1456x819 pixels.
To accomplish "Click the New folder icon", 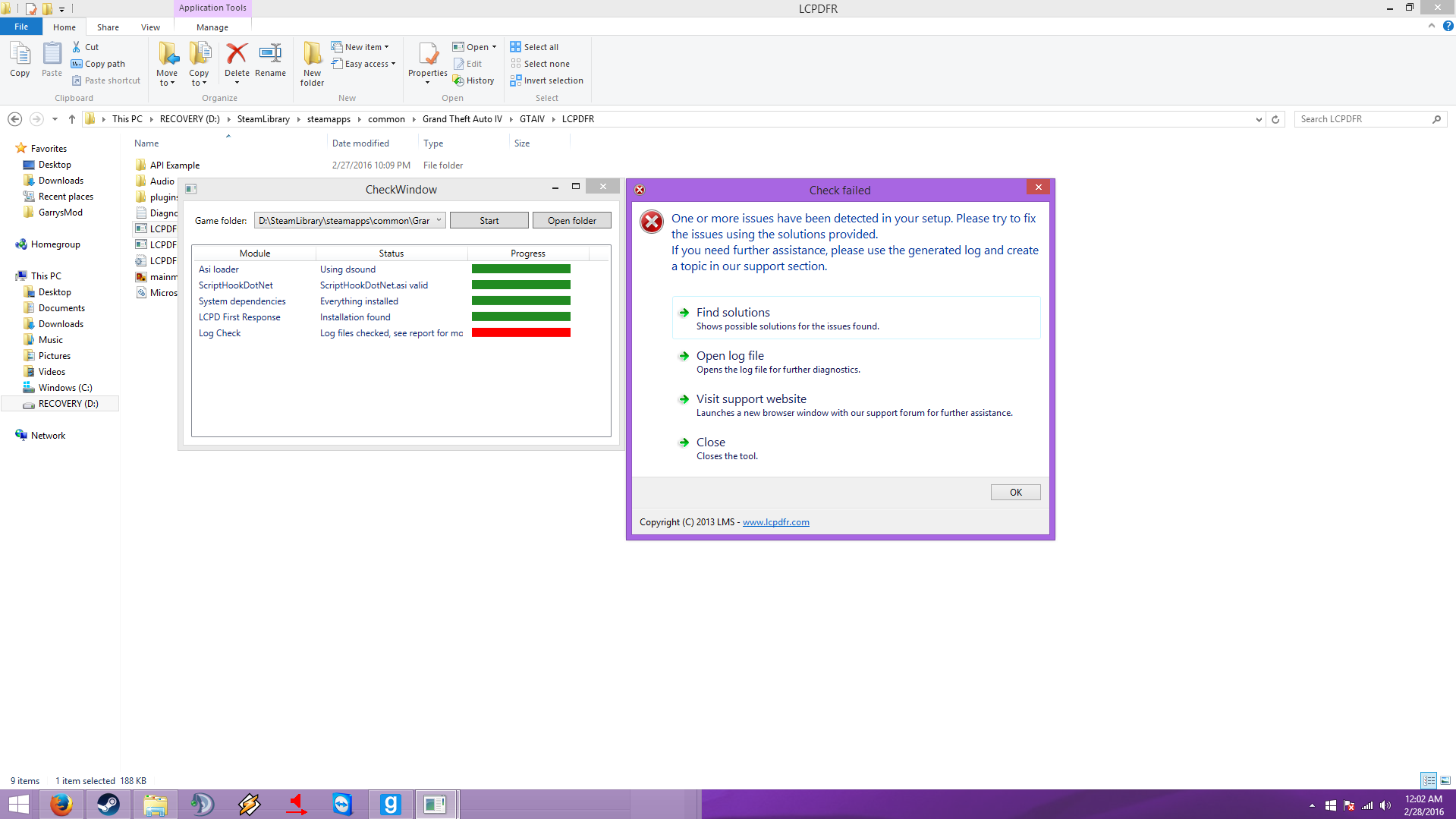I will point(312,55).
